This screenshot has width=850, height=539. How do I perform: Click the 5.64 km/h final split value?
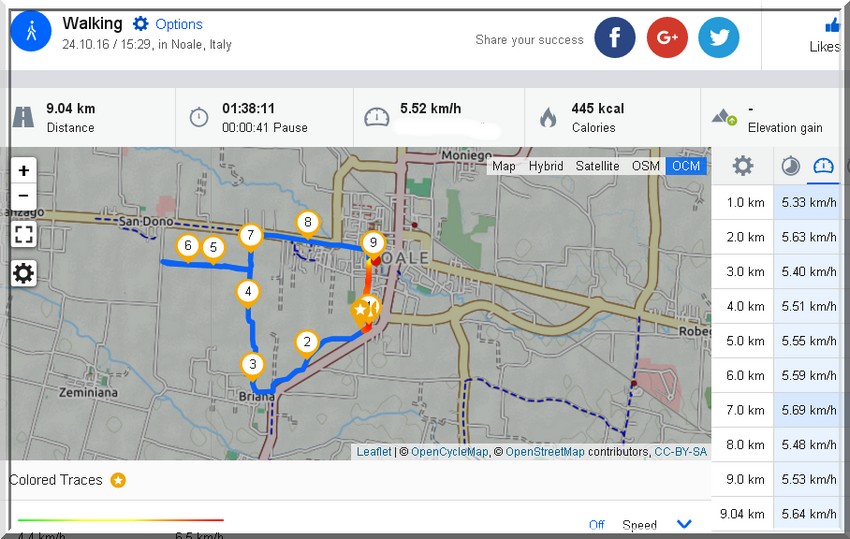coord(809,514)
